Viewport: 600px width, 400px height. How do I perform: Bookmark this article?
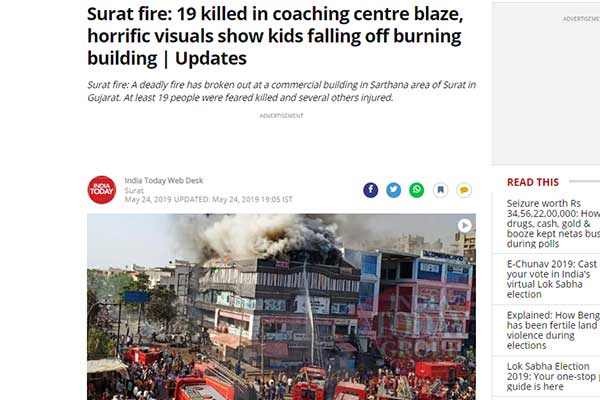point(440,190)
